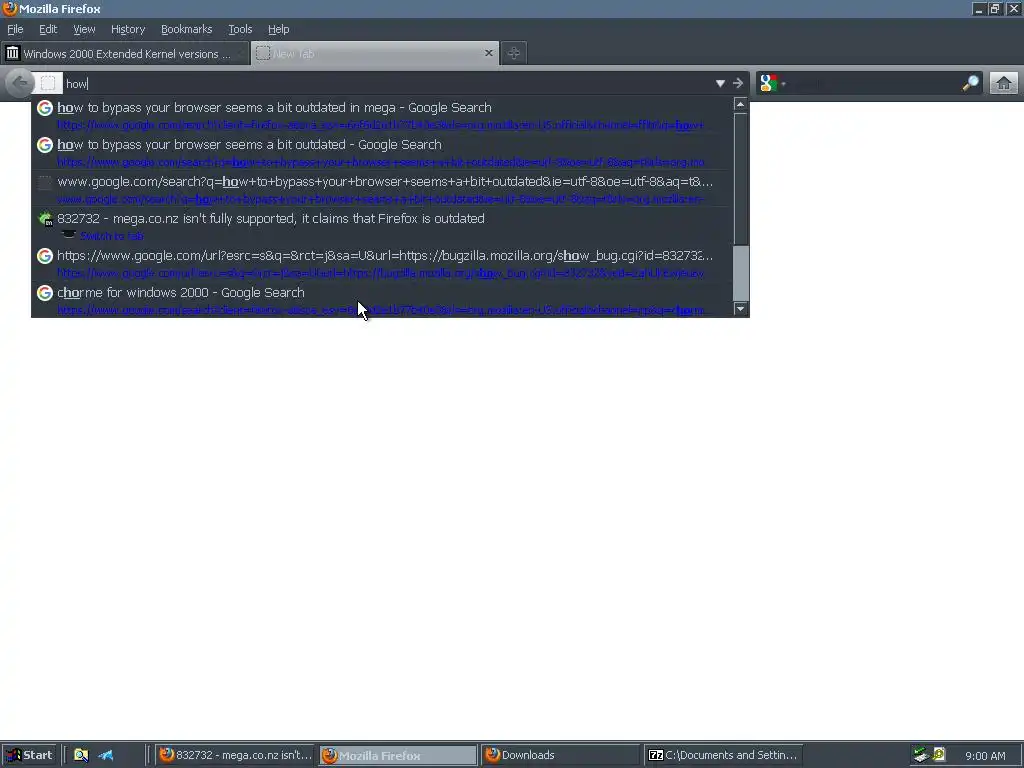Click the Home button icon
The height and width of the screenshot is (768, 1024).
coord(1004,84)
